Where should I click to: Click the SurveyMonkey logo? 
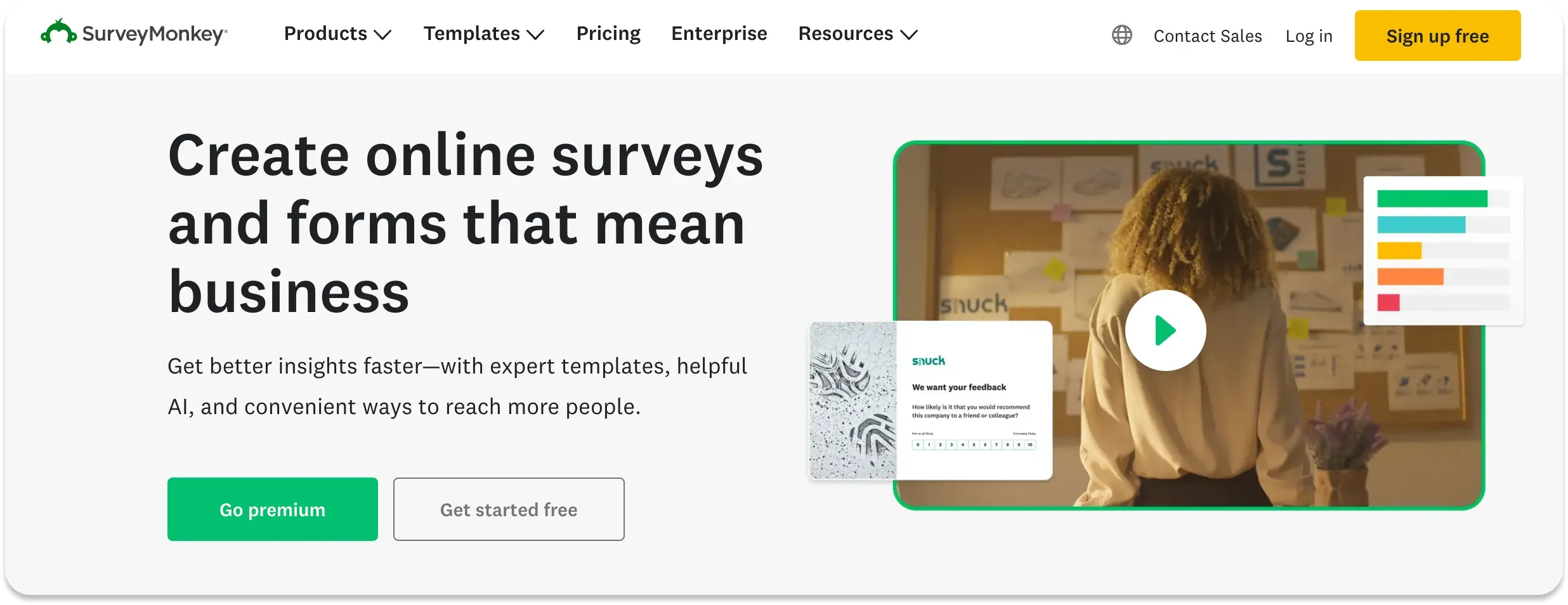click(x=133, y=34)
